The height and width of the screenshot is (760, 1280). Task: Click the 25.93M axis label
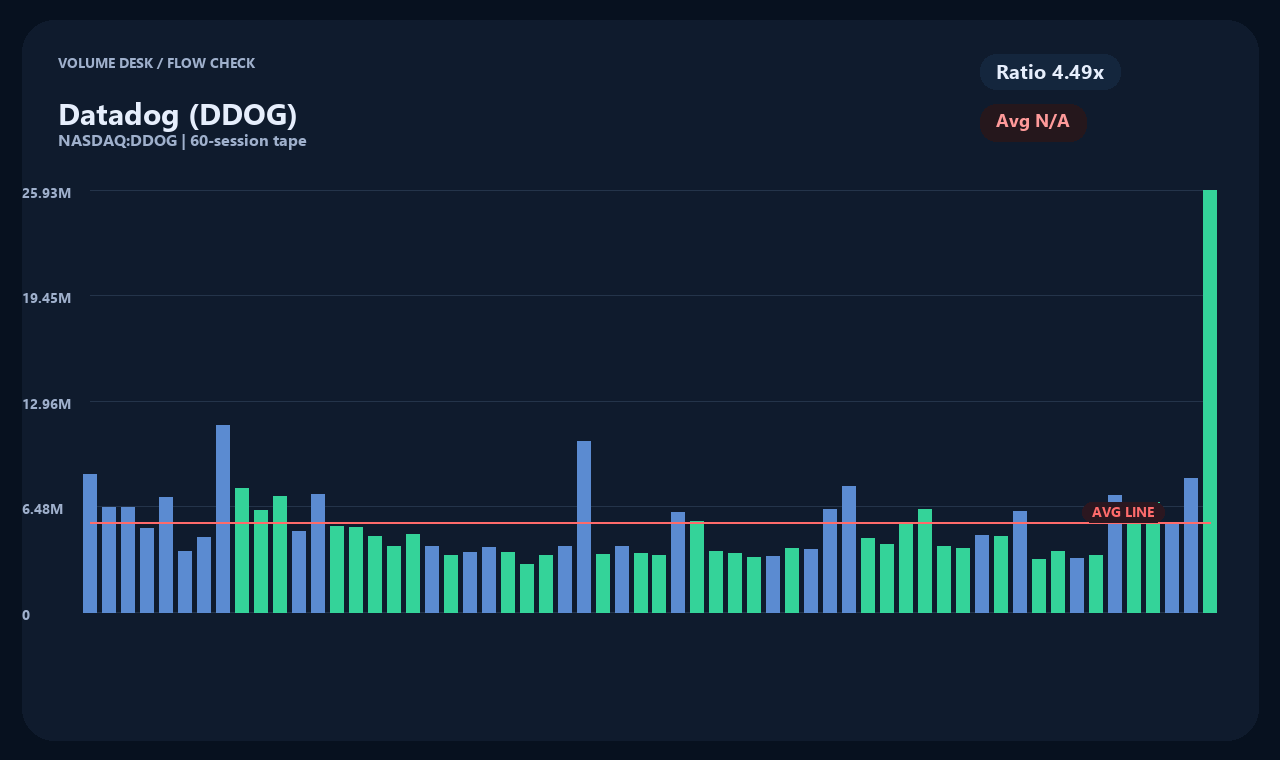(x=47, y=193)
